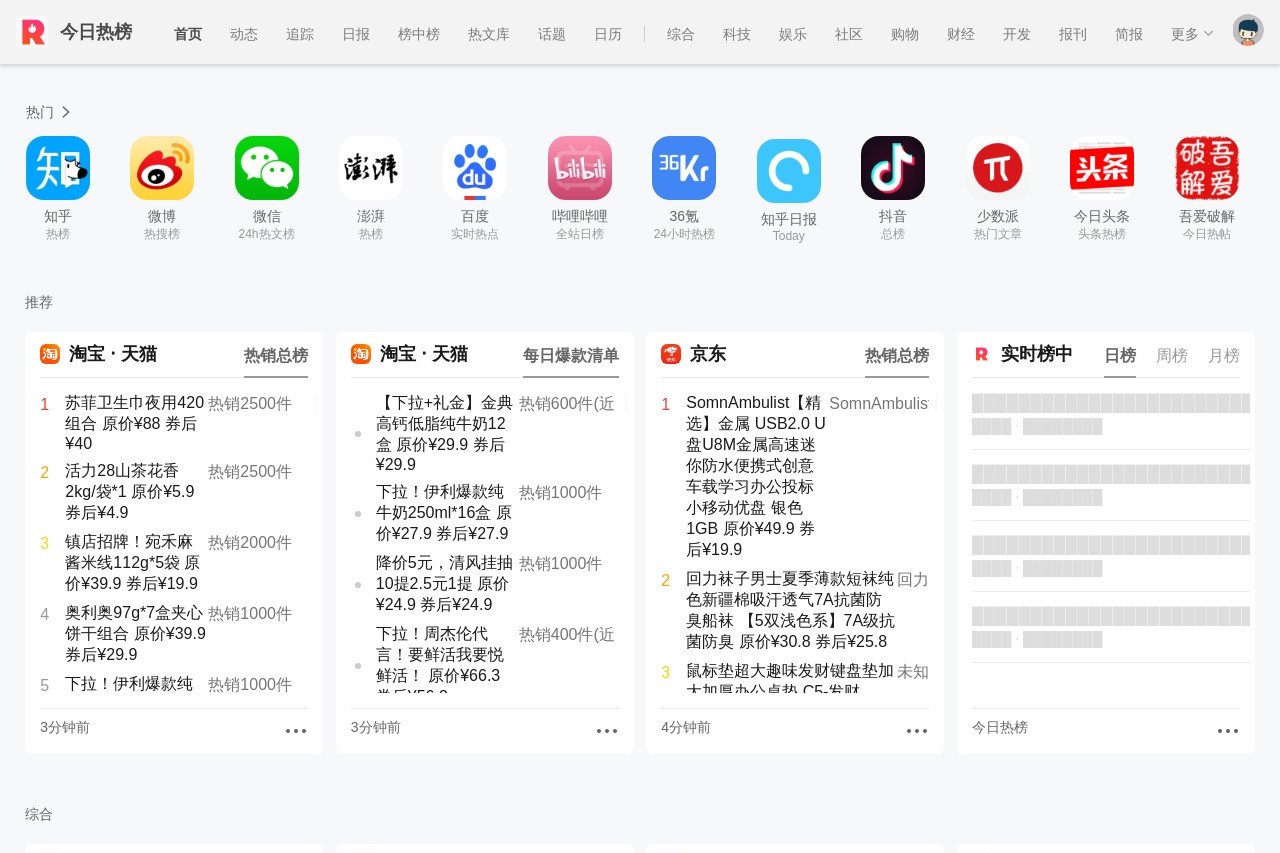Open the Baidu (百度) paw icon
The height and width of the screenshot is (853, 1280).
[x=475, y=168]
